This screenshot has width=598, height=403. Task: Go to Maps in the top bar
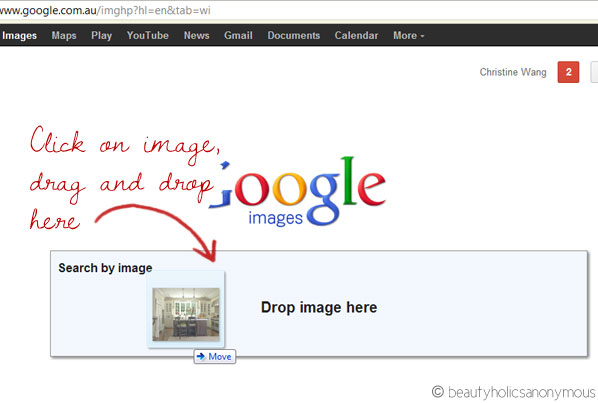64,35
